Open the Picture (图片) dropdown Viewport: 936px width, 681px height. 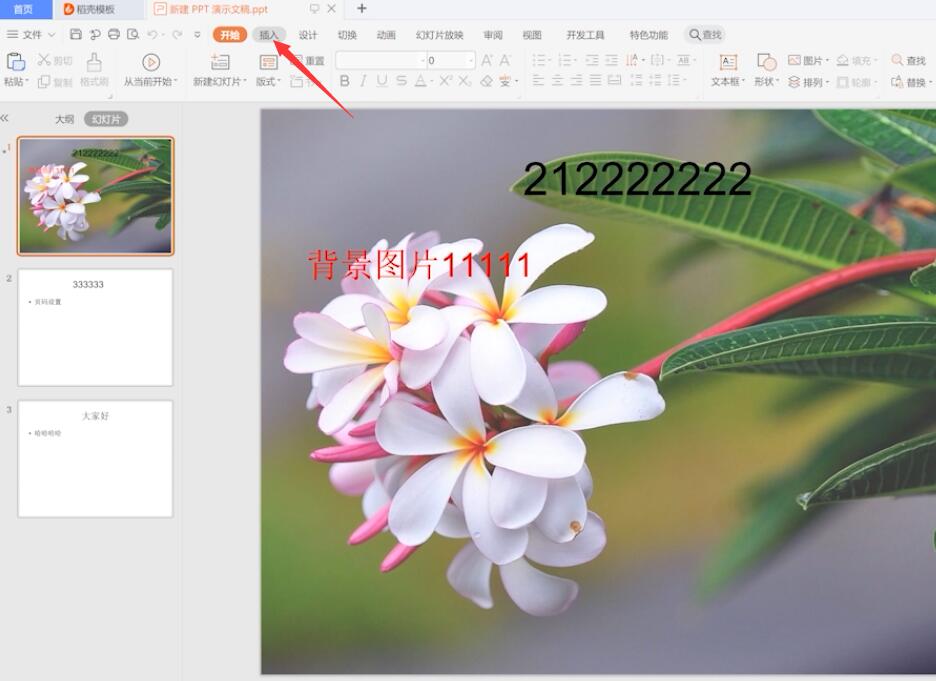click(809, 60)
